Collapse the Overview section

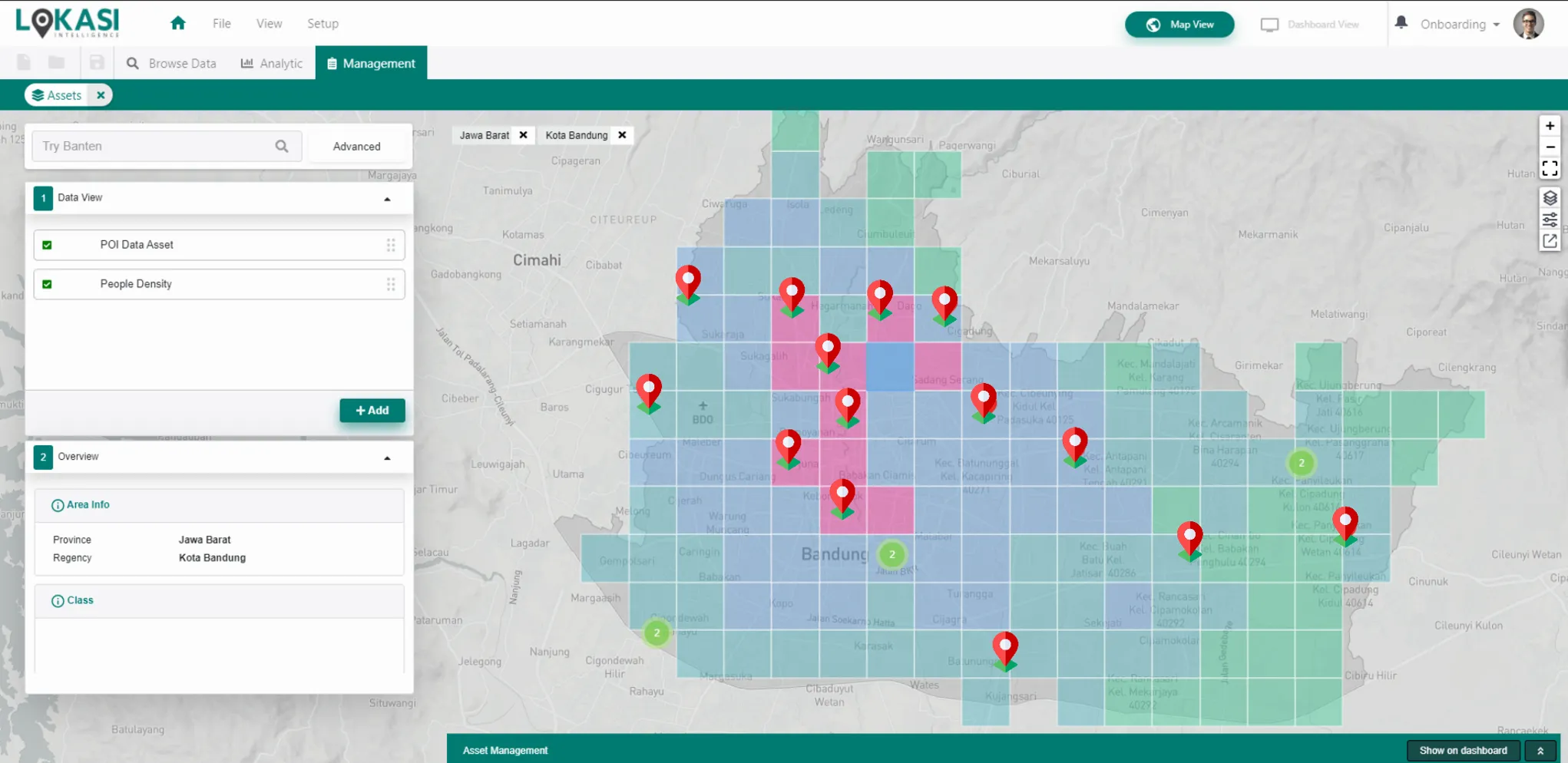(387, 457)
